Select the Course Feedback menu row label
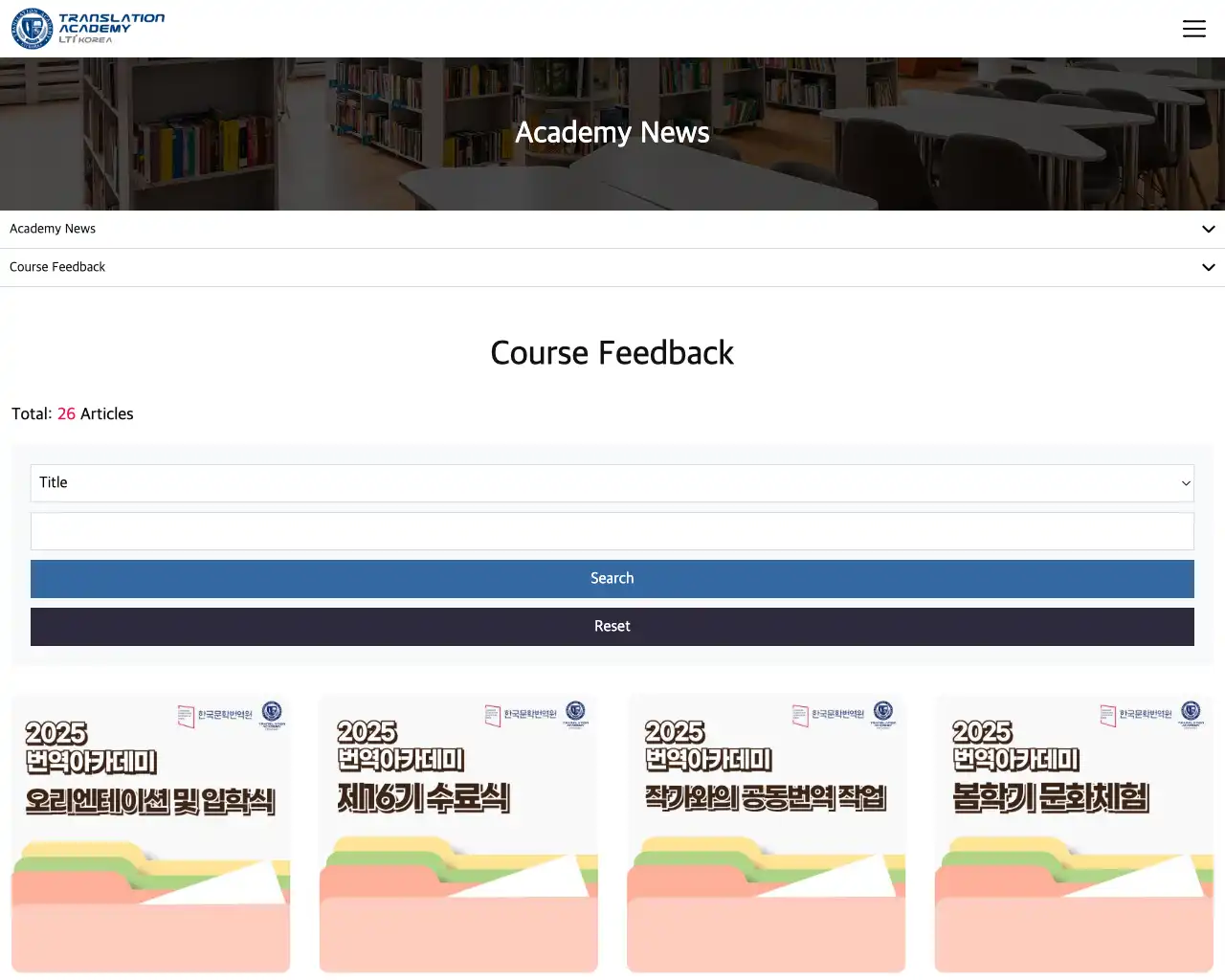 click(57, 267)
